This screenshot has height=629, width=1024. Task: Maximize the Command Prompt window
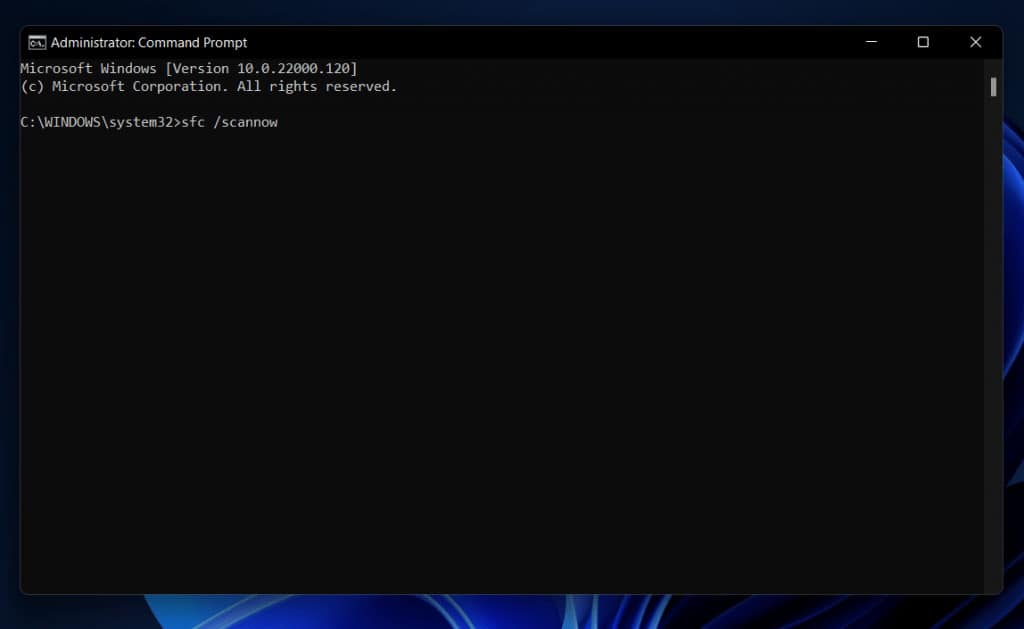click(923, 42)
